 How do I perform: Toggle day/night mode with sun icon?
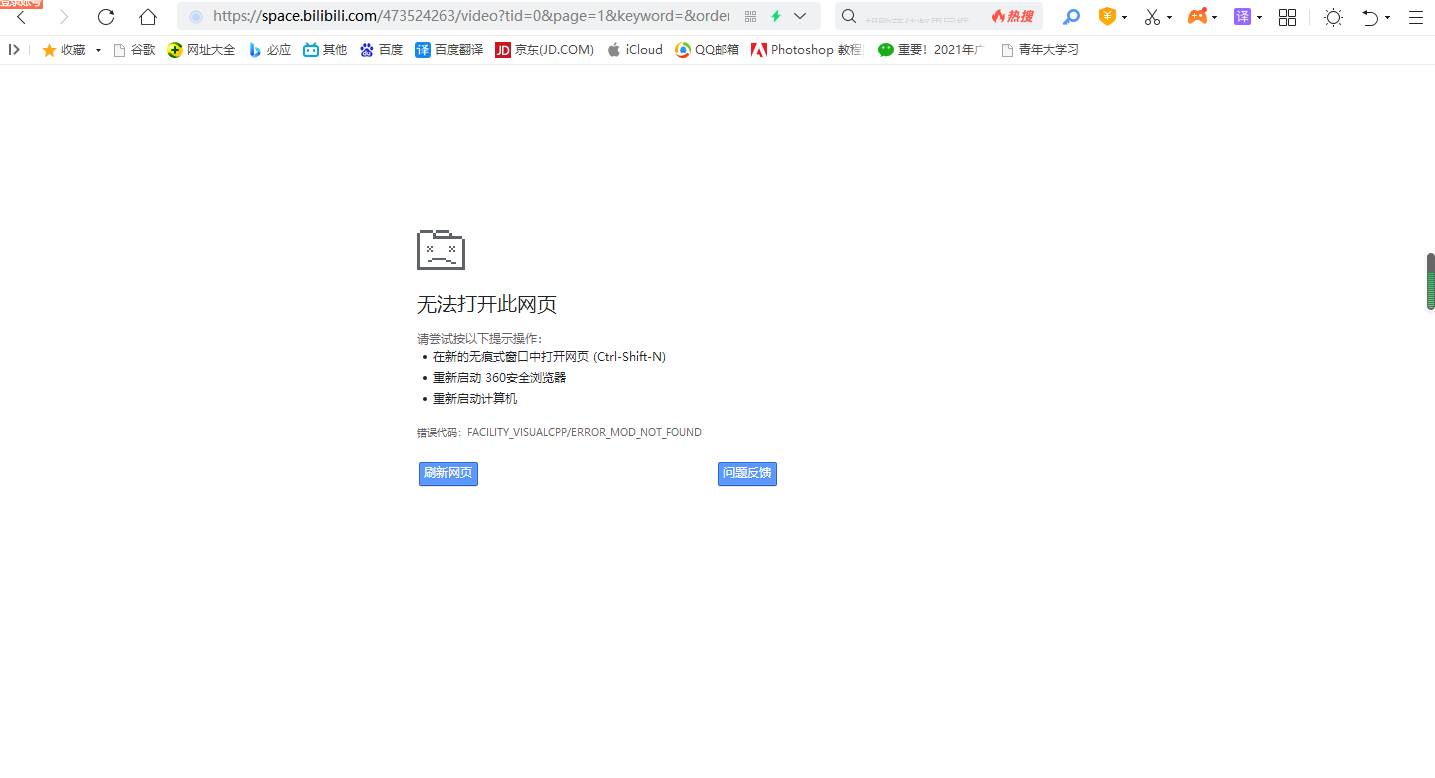click(x=1333, y=17)
